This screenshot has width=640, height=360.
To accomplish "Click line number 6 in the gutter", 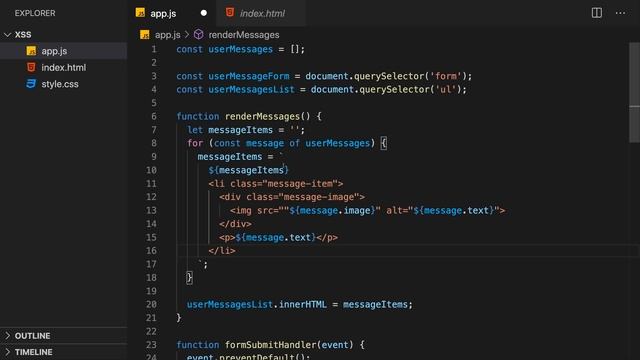I will (x=153, y=116).
